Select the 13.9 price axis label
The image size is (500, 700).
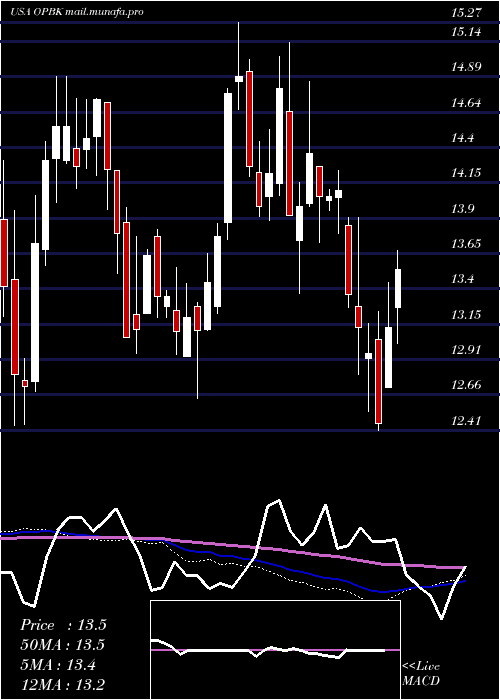pyautogui.click(x=462, y=208)
